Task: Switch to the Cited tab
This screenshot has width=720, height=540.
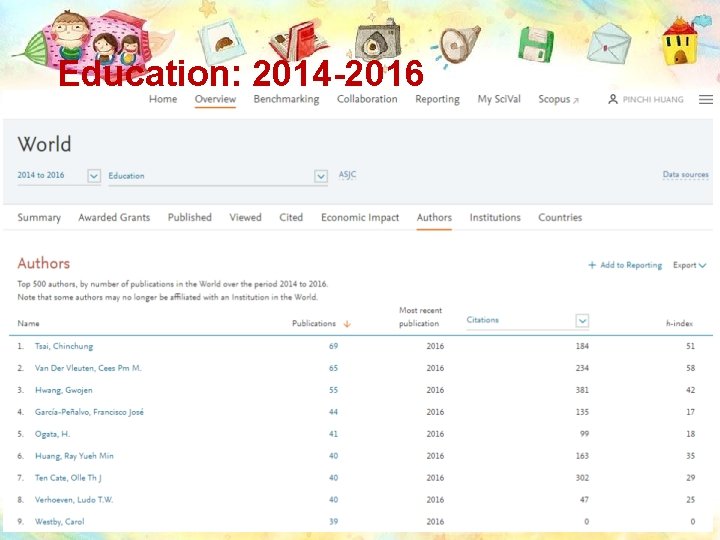Action: [x=291, y=218]
